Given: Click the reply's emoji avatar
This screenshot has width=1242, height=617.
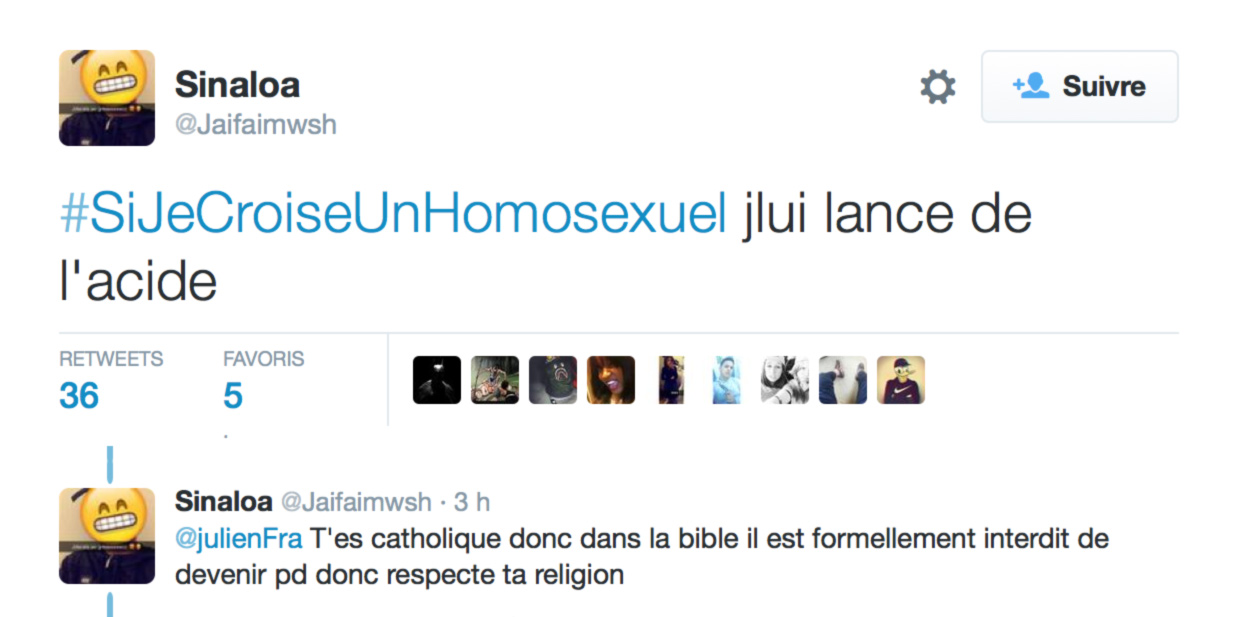Looking at the screenshot, I should 107,536.
